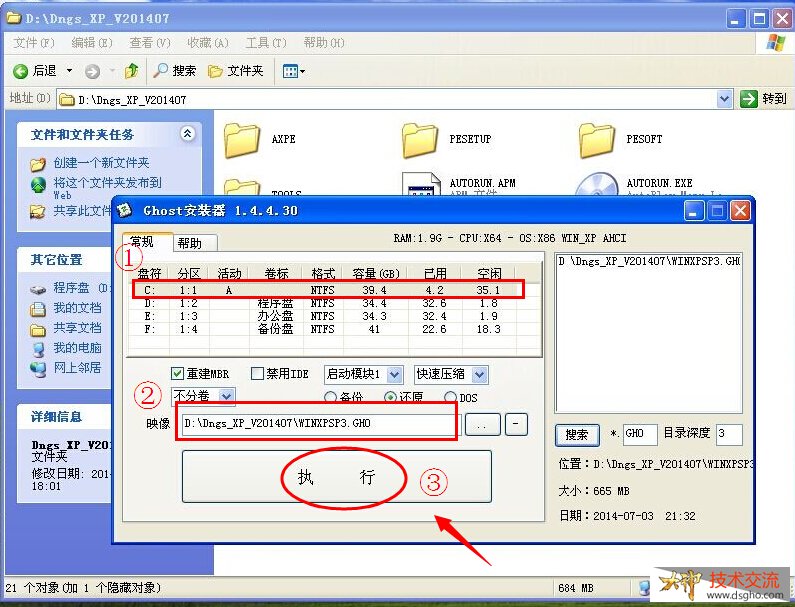Open the Help (帮助) menu in Explorer

[323, 43]
